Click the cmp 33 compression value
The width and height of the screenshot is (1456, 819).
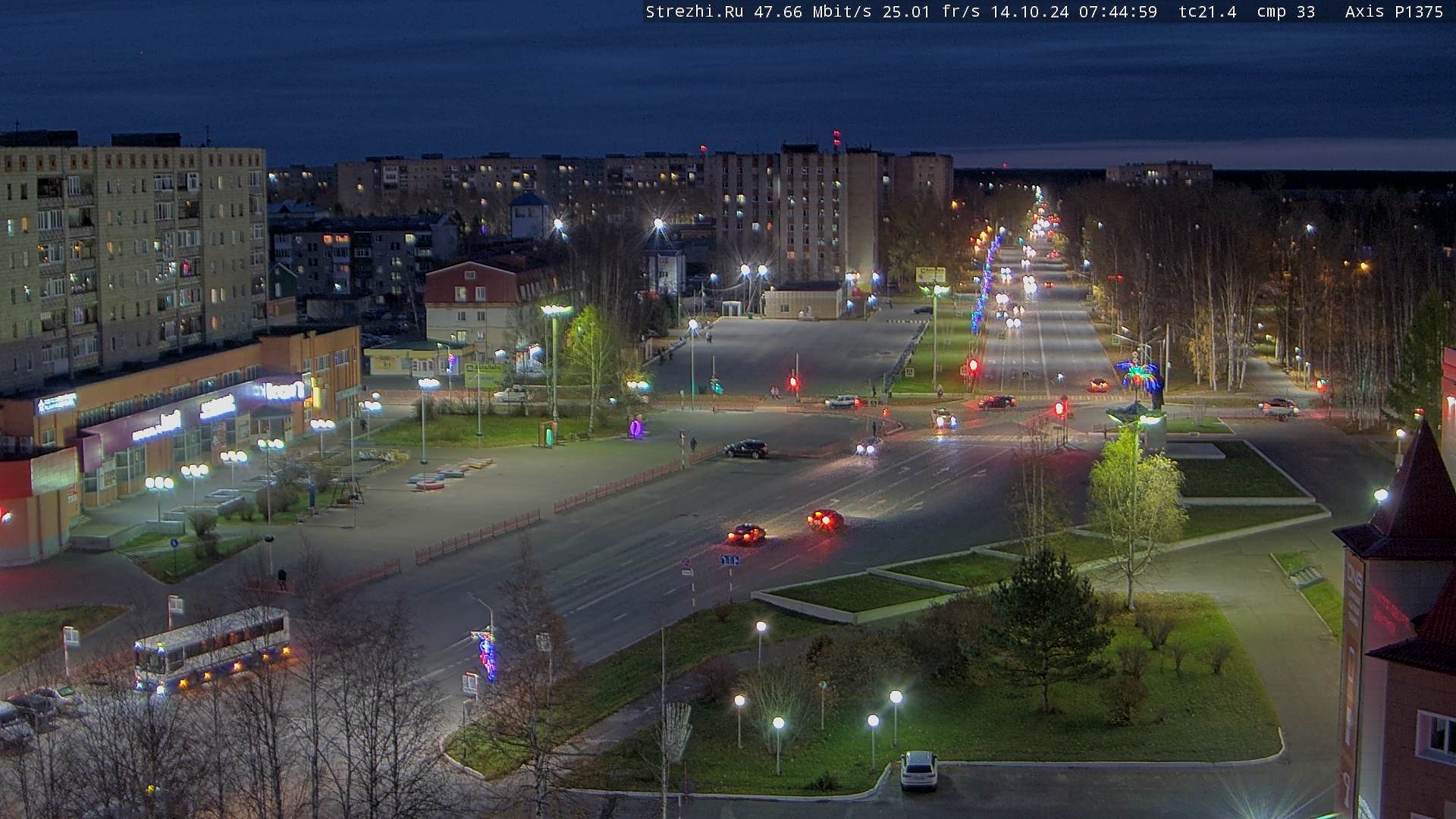1286,11
